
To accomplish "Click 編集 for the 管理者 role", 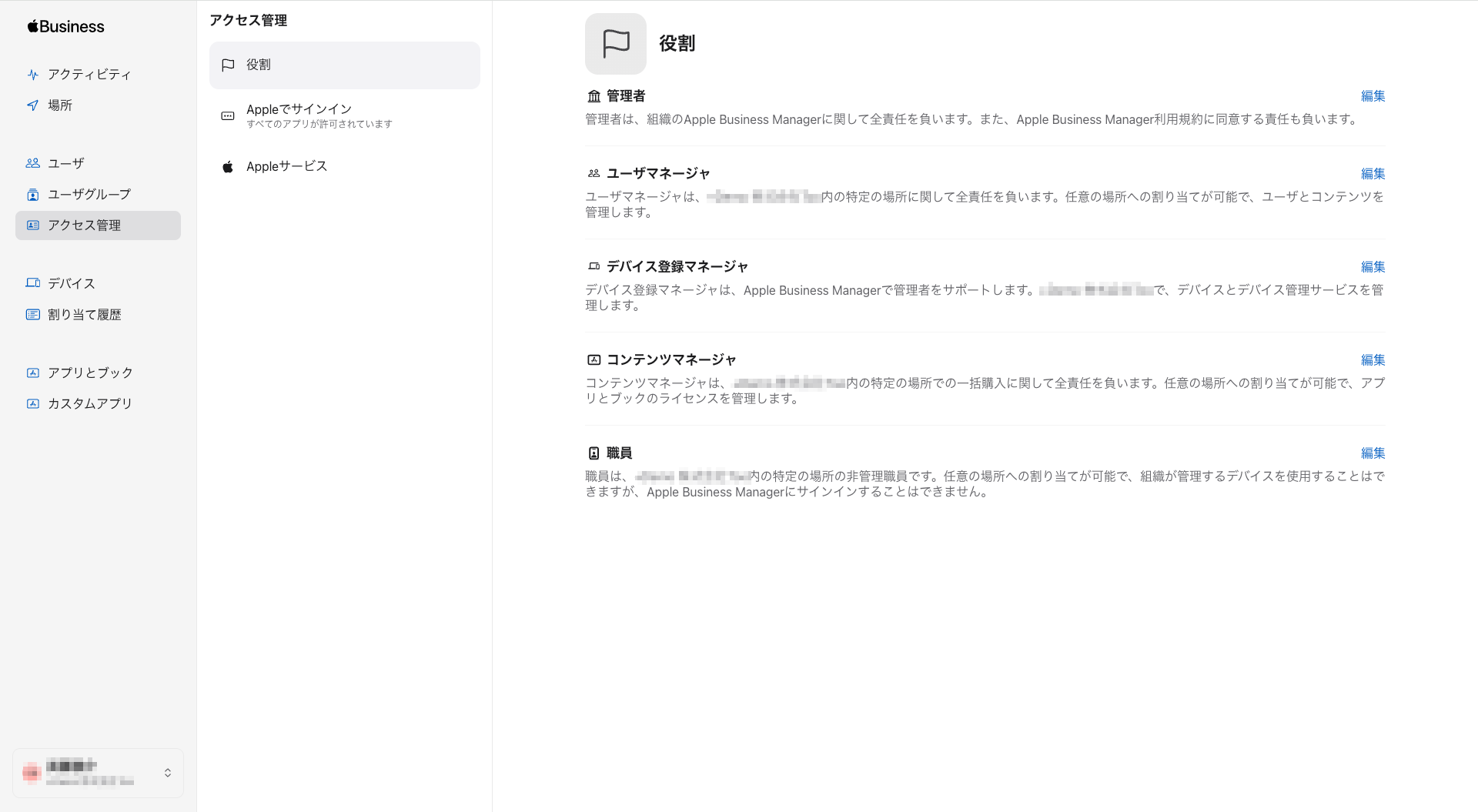I will click(x=1373, y=96).
